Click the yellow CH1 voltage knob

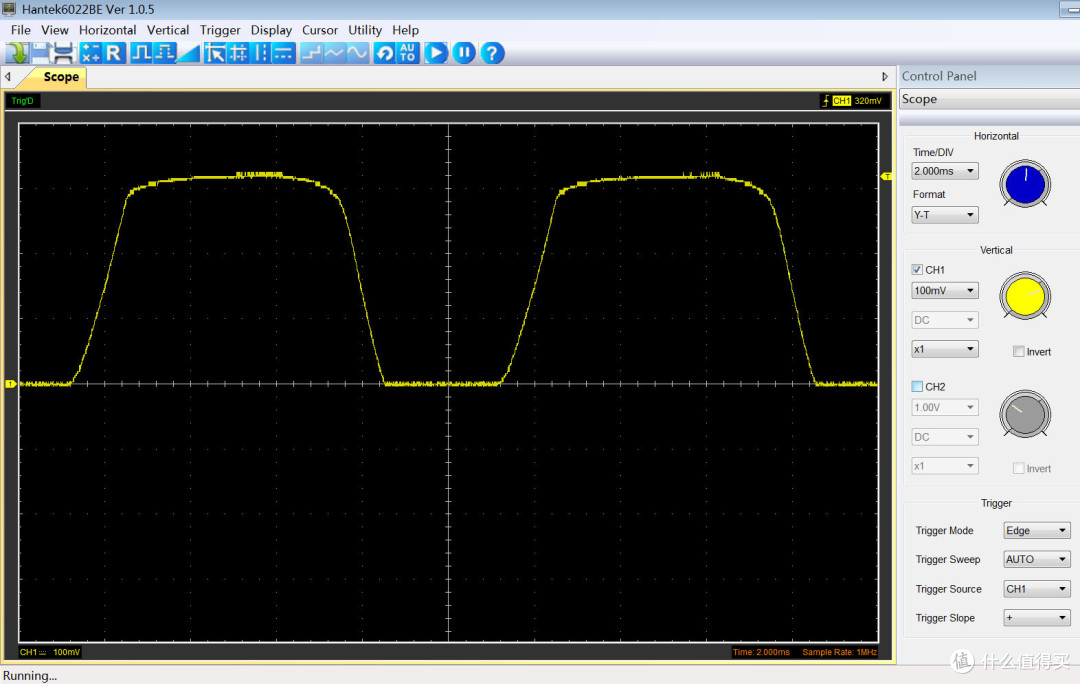(x=1025, y=296)
